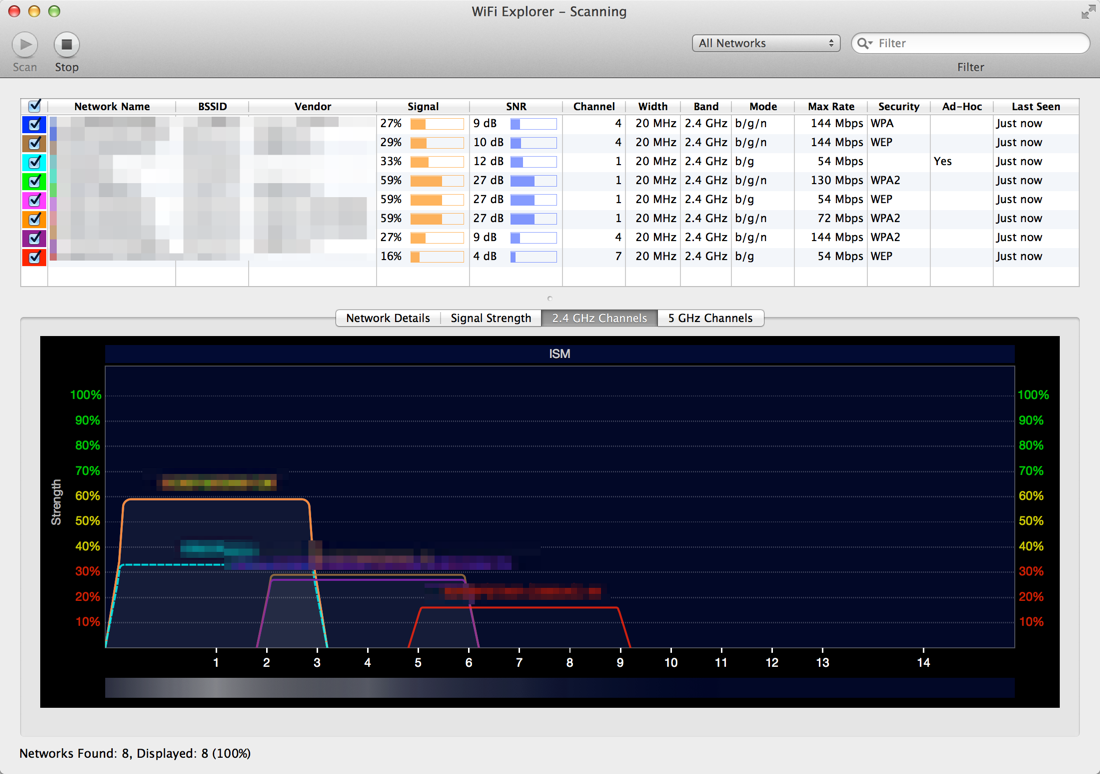This screenshot has height=774, width=1100.
Task: Sort by the BSSID column header
Action: tap(212, 106)
